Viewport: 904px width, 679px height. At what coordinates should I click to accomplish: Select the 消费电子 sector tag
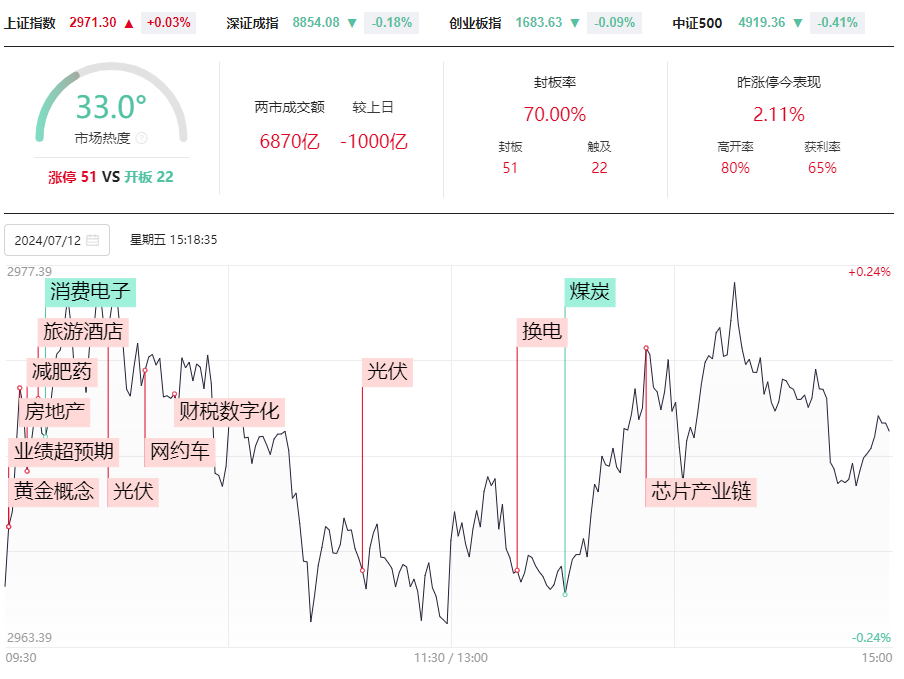(x=91, y=292)
